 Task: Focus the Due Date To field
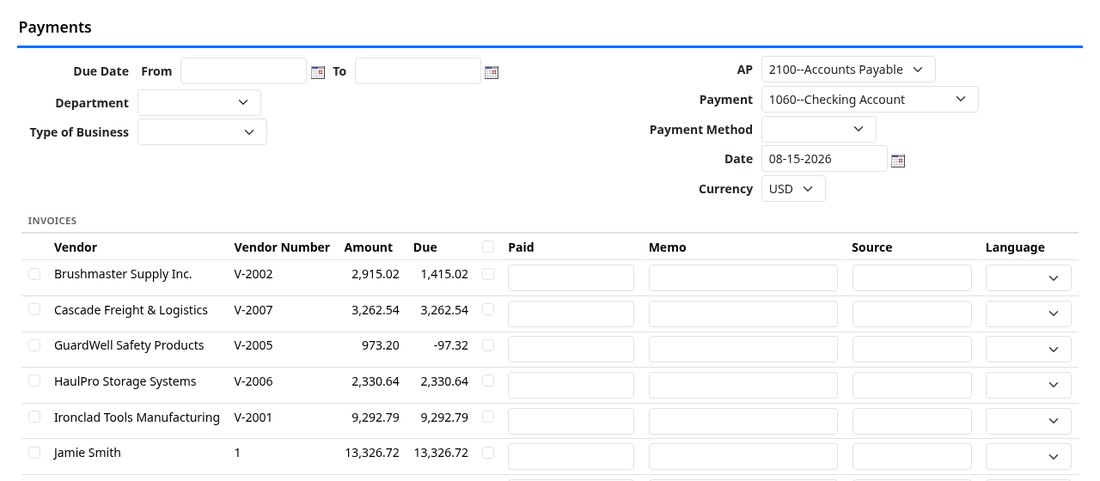(418, 71)
